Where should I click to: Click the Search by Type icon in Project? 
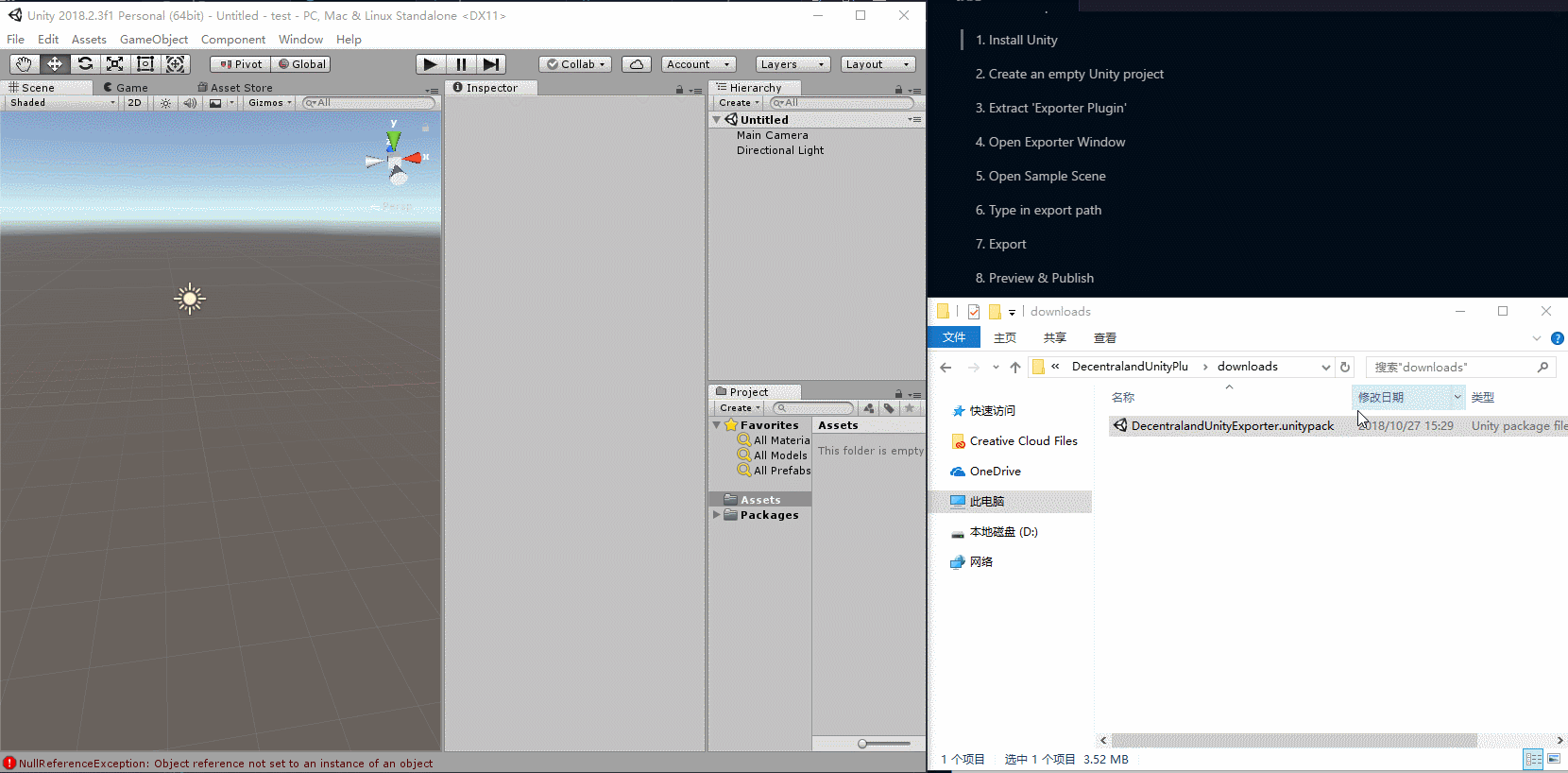[869, 408]
